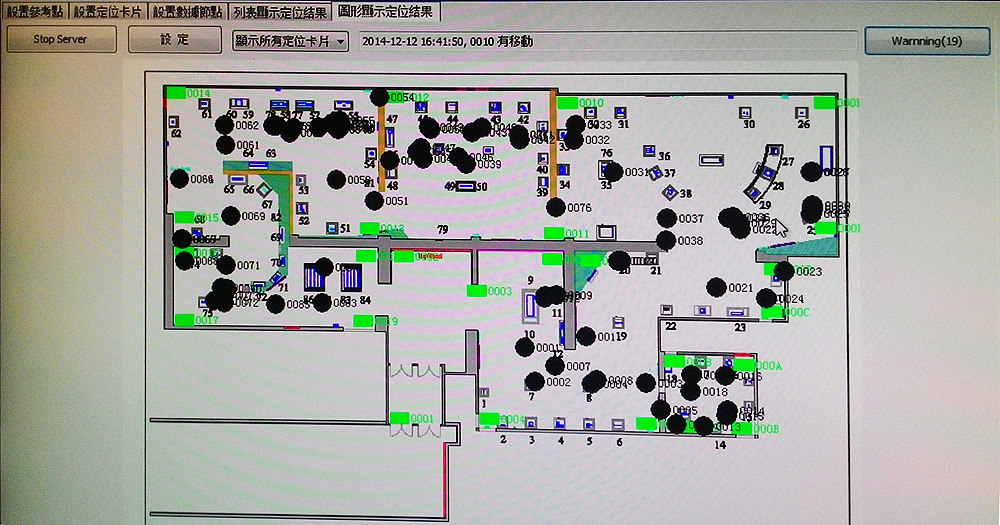1000x525 pixels.
Task: Select green reference point 0003
Action: tap(476, 291)
